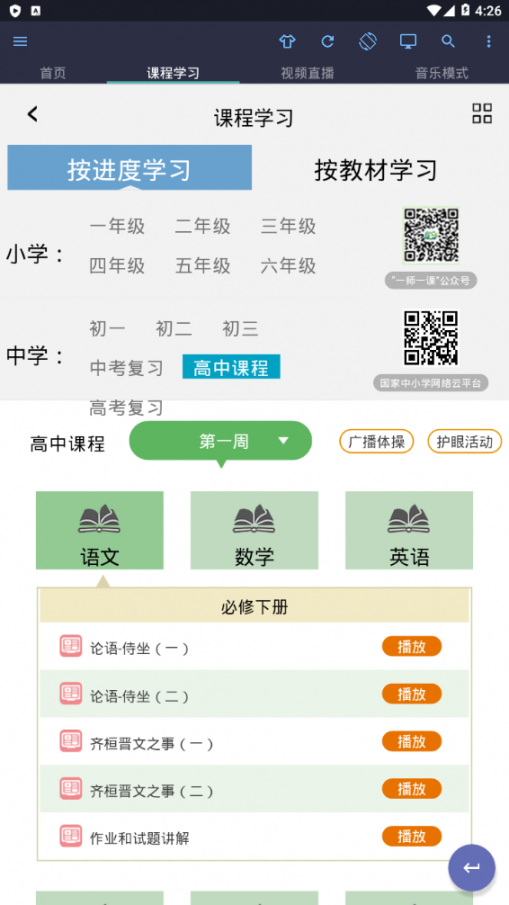Image resolution: width=509 pixels, height=905 pixels.
Task: Tap the floating return arrow button
Action: 471,868
